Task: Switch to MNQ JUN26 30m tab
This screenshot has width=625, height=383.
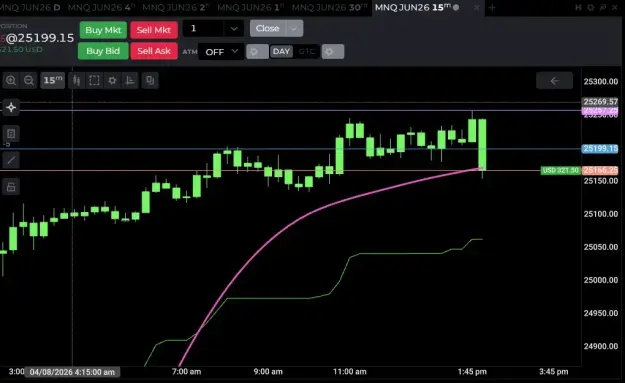Action: point(330,8)
